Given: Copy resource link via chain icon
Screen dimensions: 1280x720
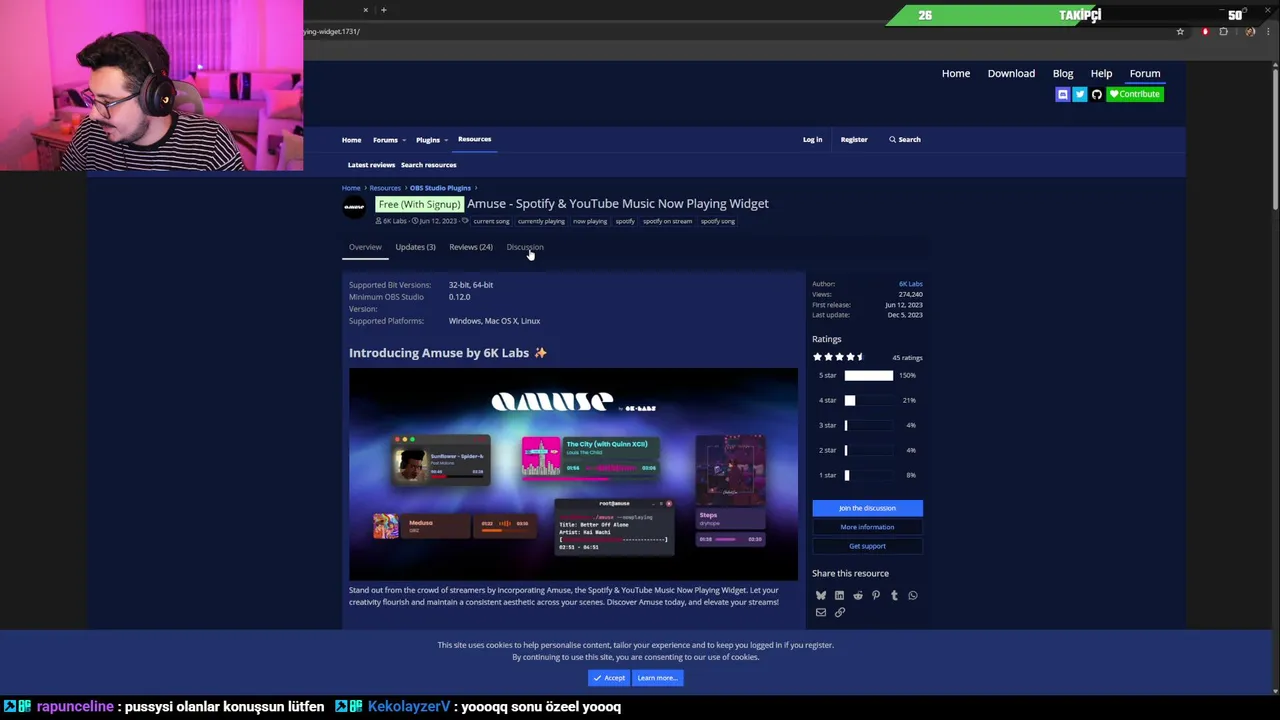Looking at the screenshot, I should coord(839,612).
